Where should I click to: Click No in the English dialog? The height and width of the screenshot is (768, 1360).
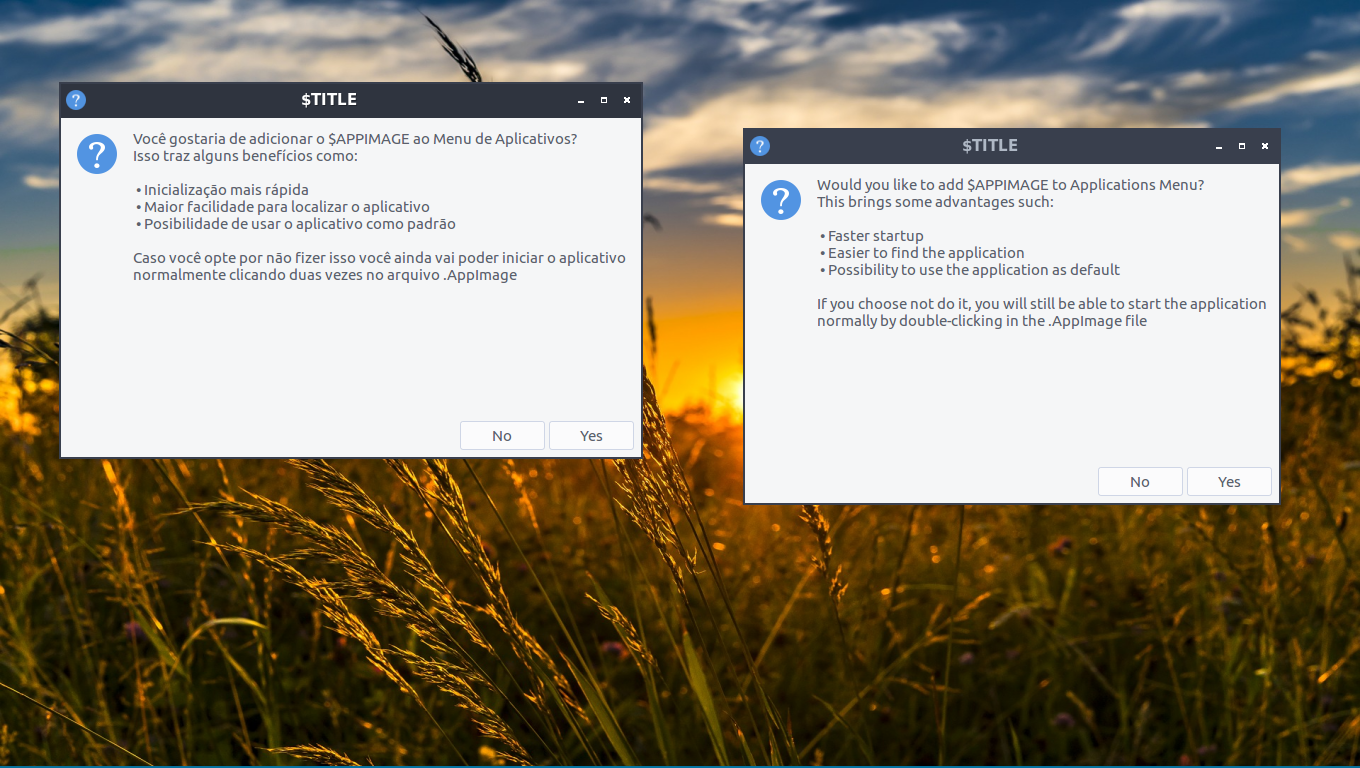pyautogui.click(x=1140, y=482)
